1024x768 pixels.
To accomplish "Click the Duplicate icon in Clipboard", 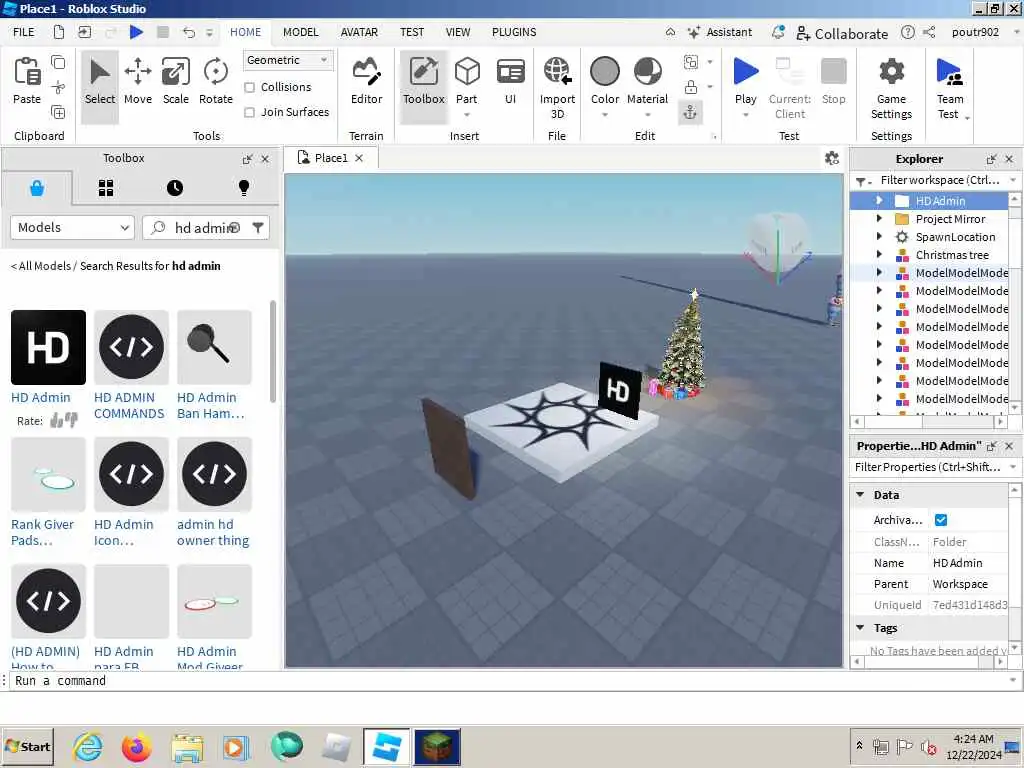I will [x=58, y=112].
